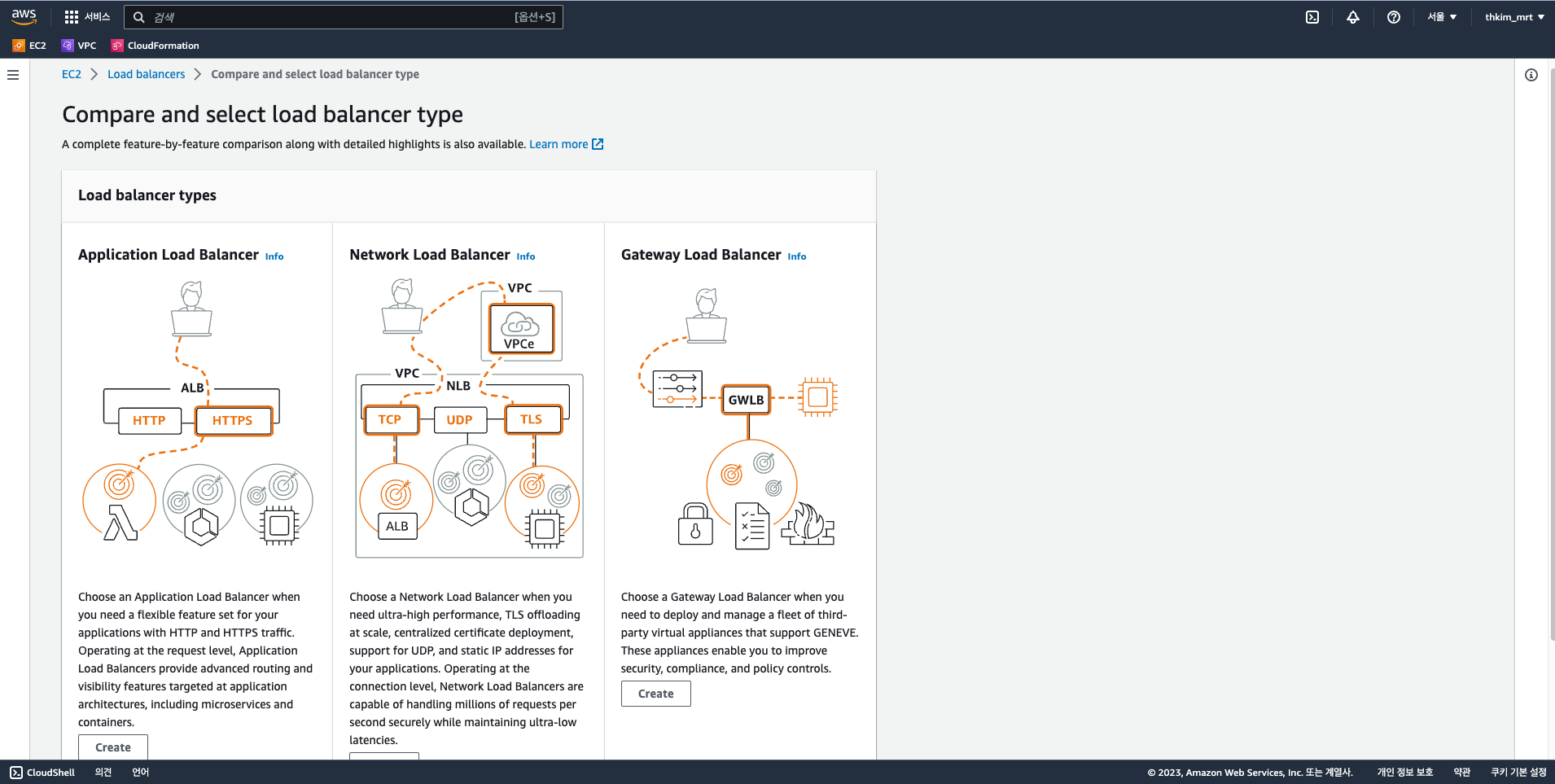Open Network Load Balancer Info link
This screenshot has height=784, width=1555.
click(x=526, y=256)
